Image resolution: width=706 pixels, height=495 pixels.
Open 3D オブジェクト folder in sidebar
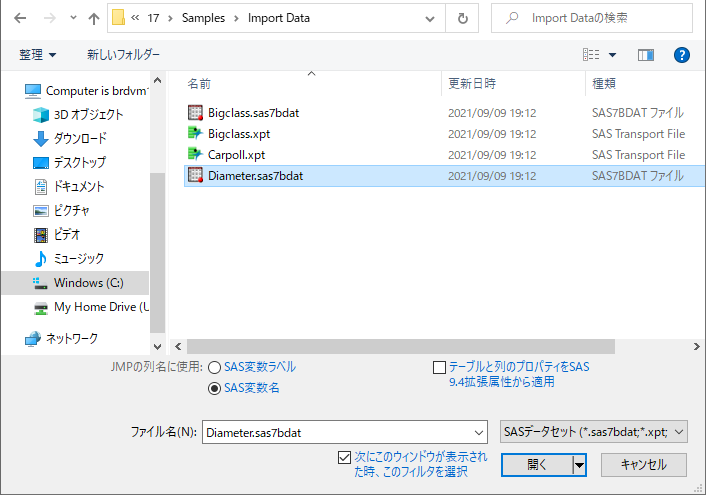pos(77,115)
